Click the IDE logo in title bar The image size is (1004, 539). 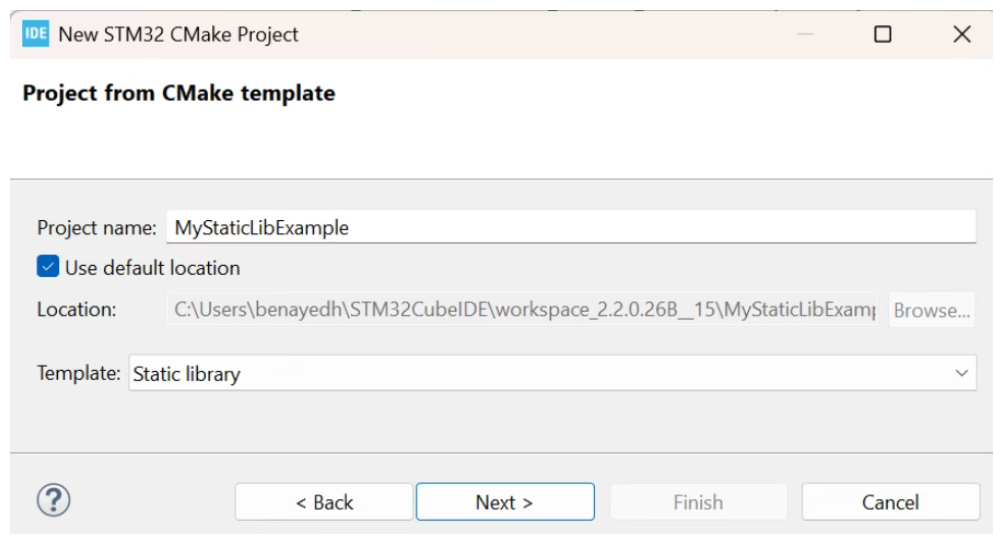tap(35, 34)
